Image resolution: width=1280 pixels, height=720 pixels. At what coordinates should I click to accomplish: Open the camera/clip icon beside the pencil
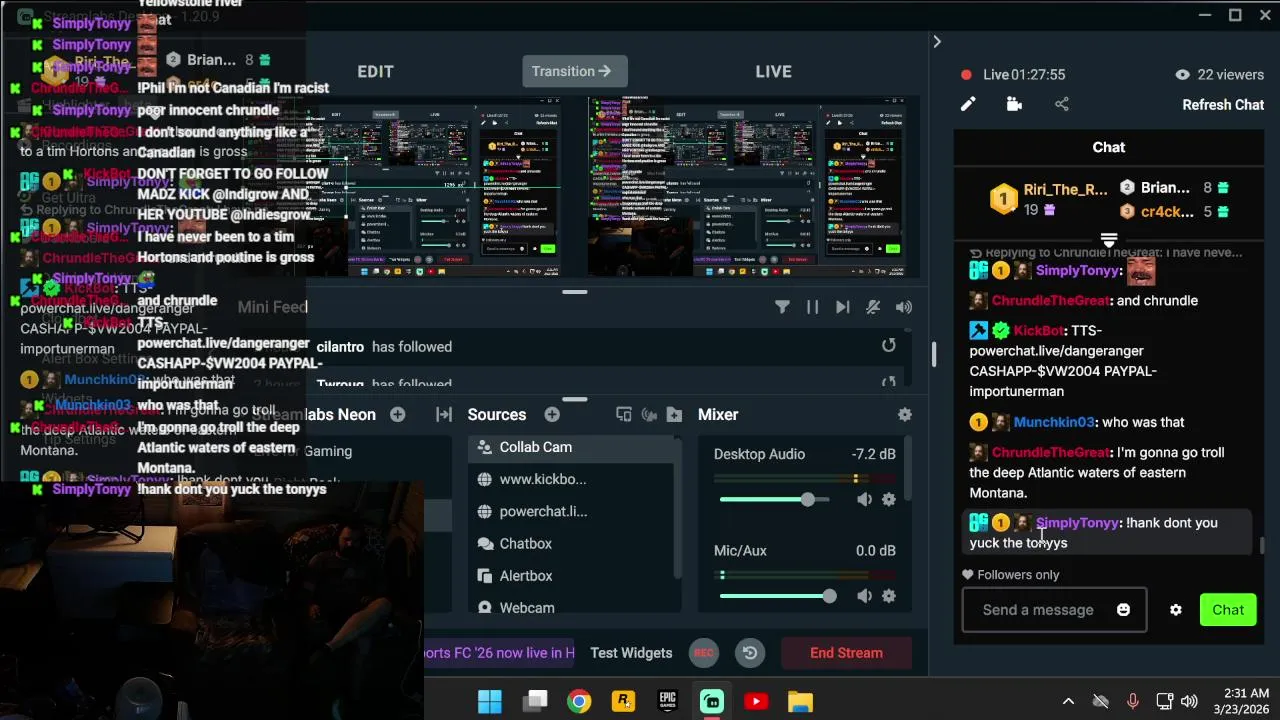(x=1014, y=104)
